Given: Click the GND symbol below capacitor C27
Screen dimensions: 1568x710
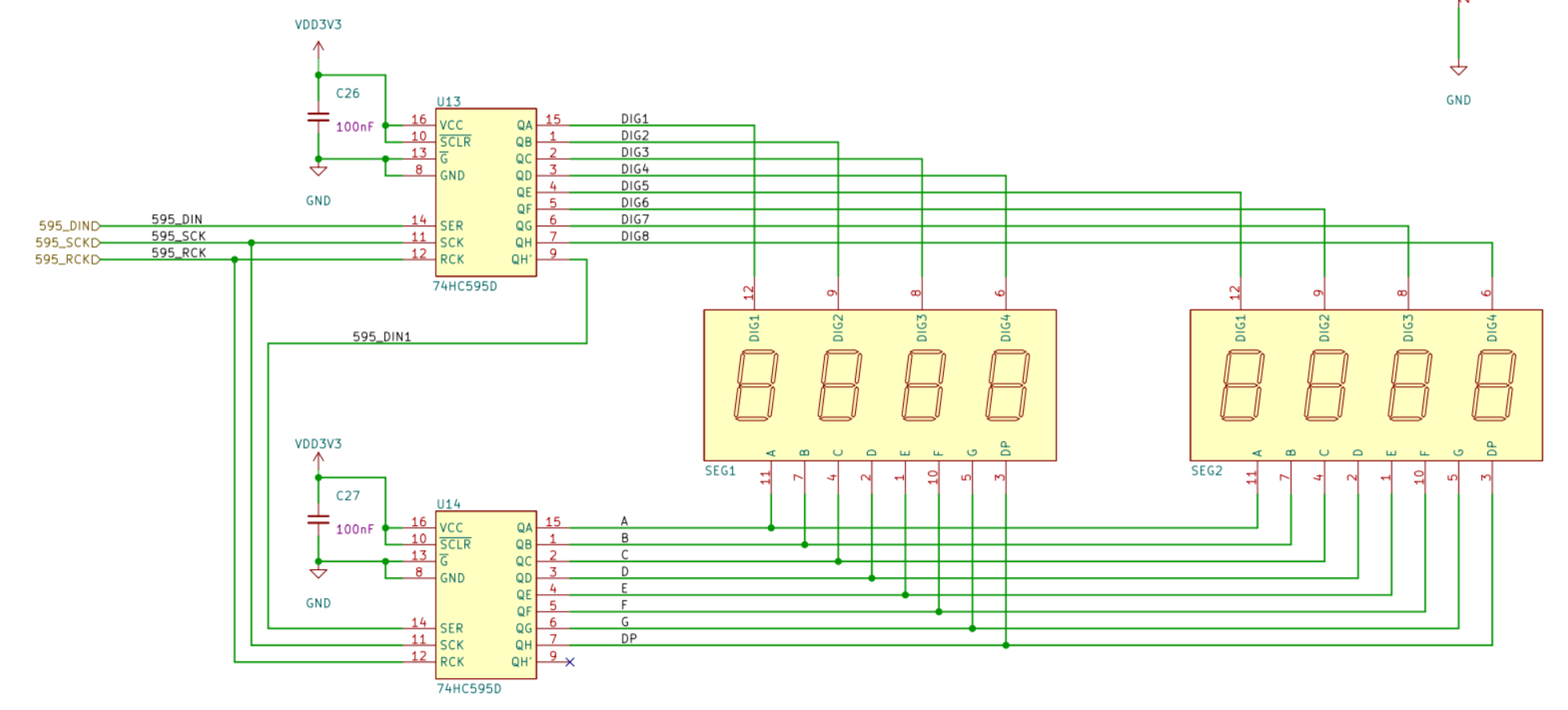Looking at the screenshot, I should (x=318, y=573).
